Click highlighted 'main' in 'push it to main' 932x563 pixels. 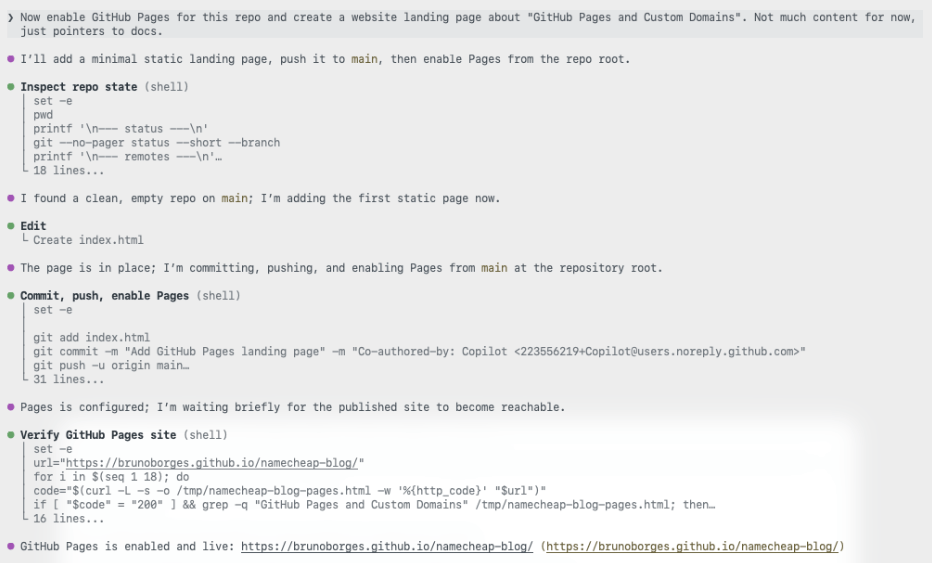(364, 59)
